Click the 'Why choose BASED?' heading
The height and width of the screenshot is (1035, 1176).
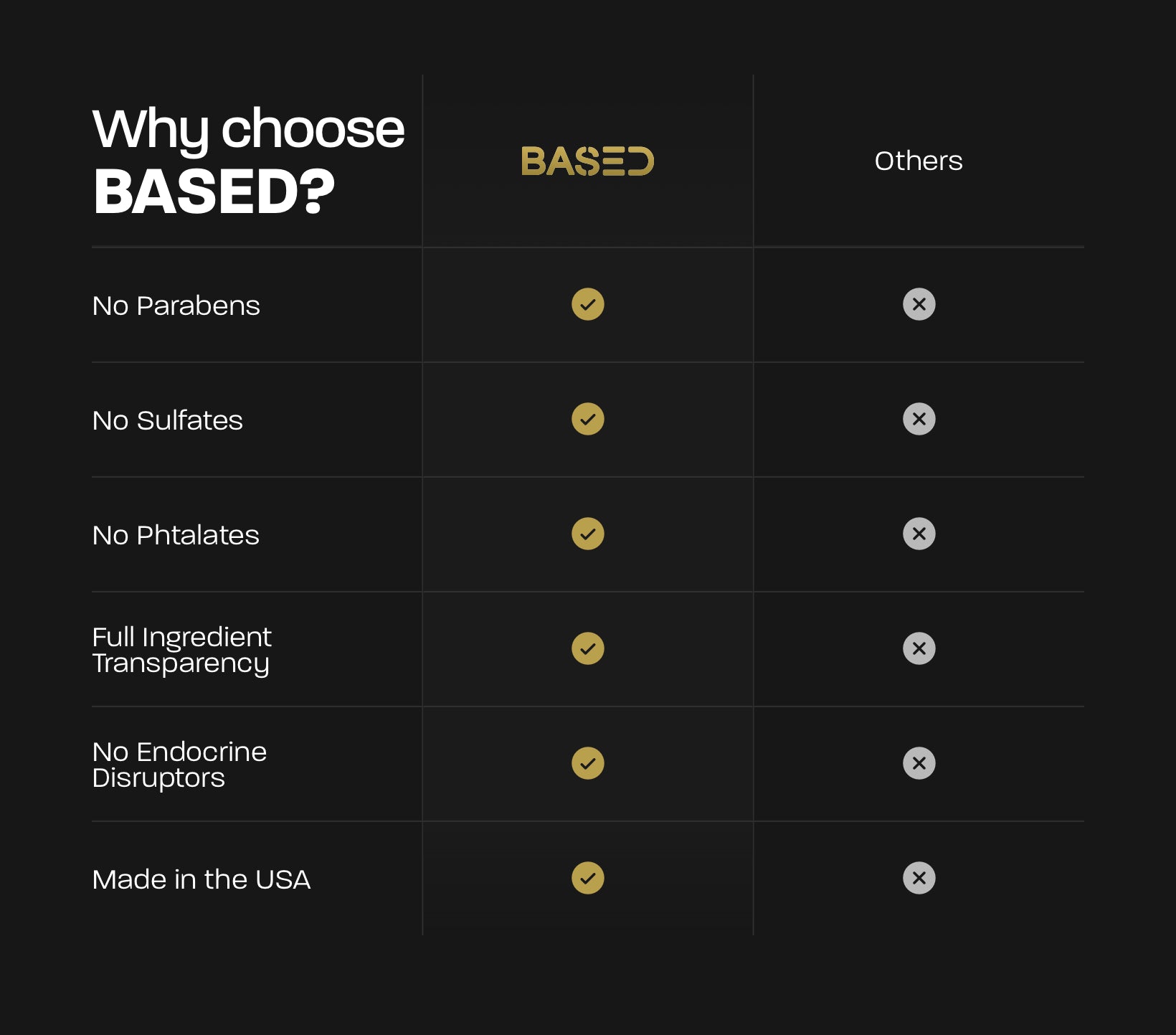[248, 160]
